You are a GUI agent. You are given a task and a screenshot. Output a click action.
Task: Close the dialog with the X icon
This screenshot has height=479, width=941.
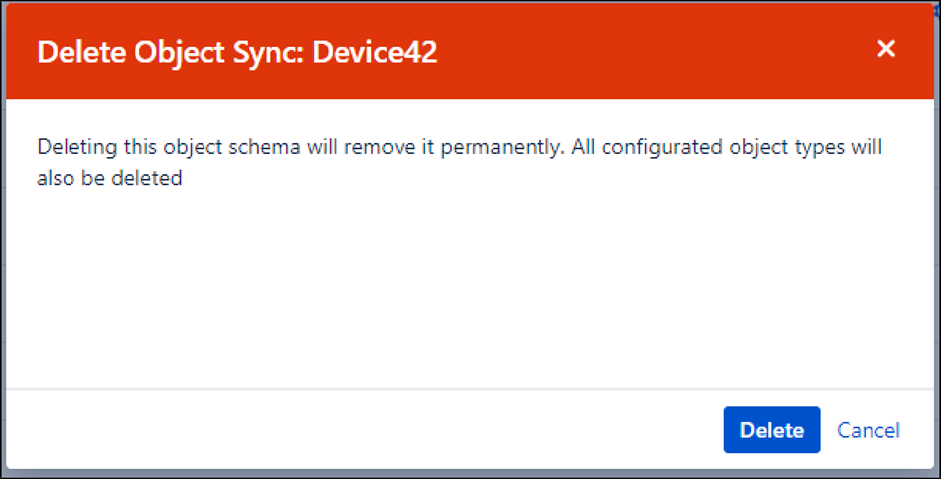(886, 49)
